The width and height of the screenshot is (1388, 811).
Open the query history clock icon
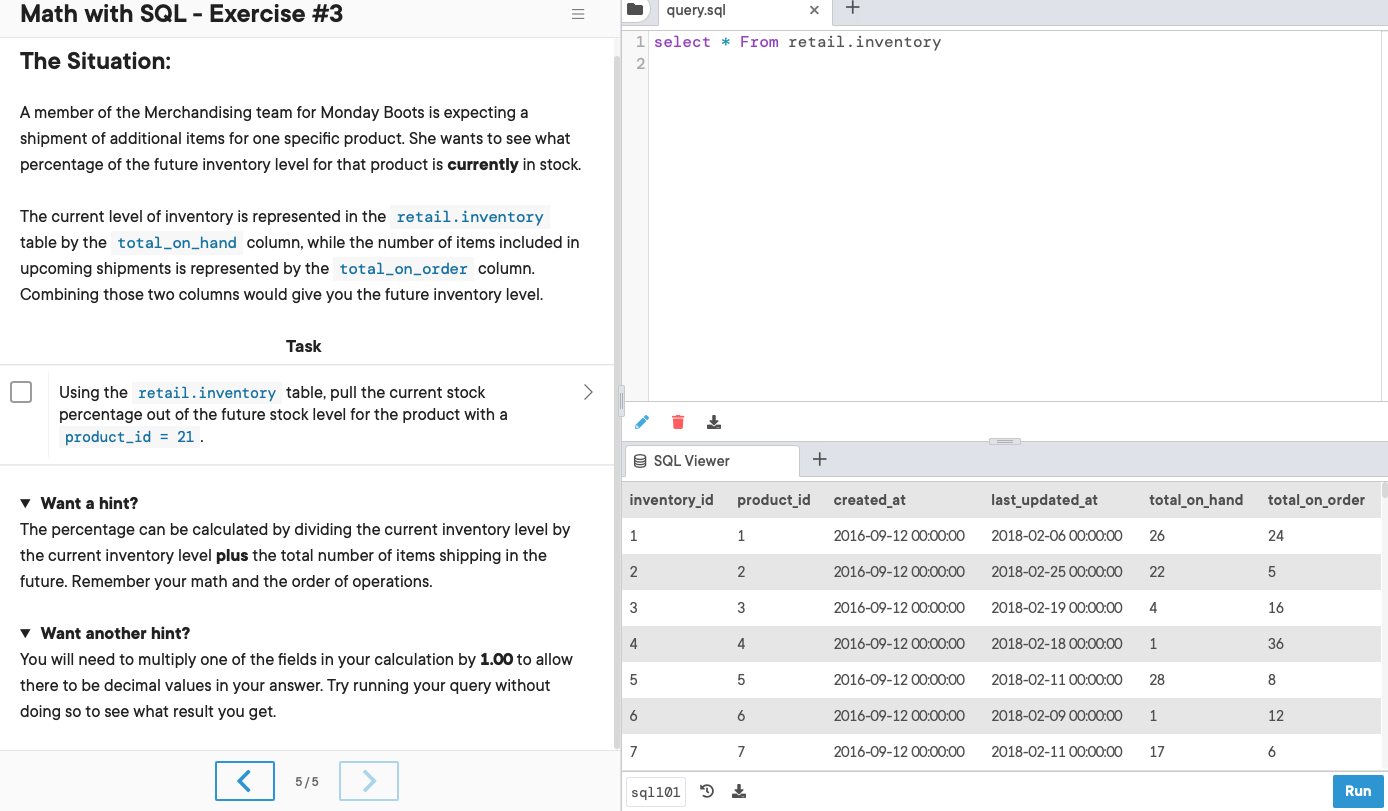click(x=707, y=790)
